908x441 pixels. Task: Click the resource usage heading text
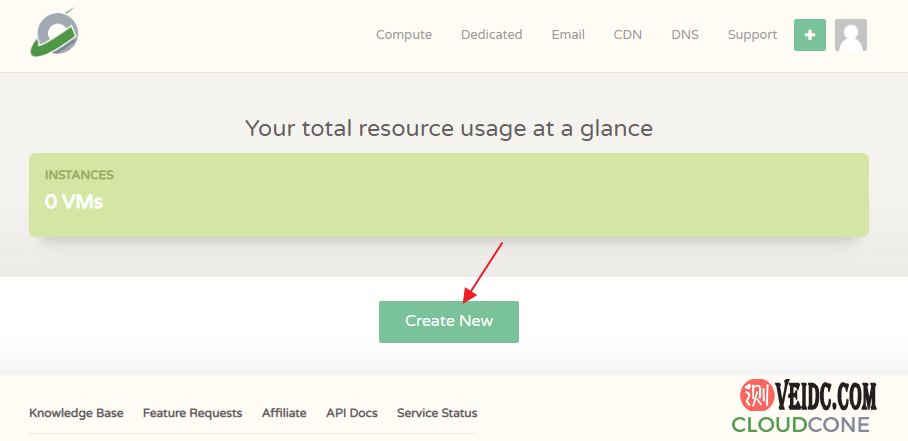point(449,128)
